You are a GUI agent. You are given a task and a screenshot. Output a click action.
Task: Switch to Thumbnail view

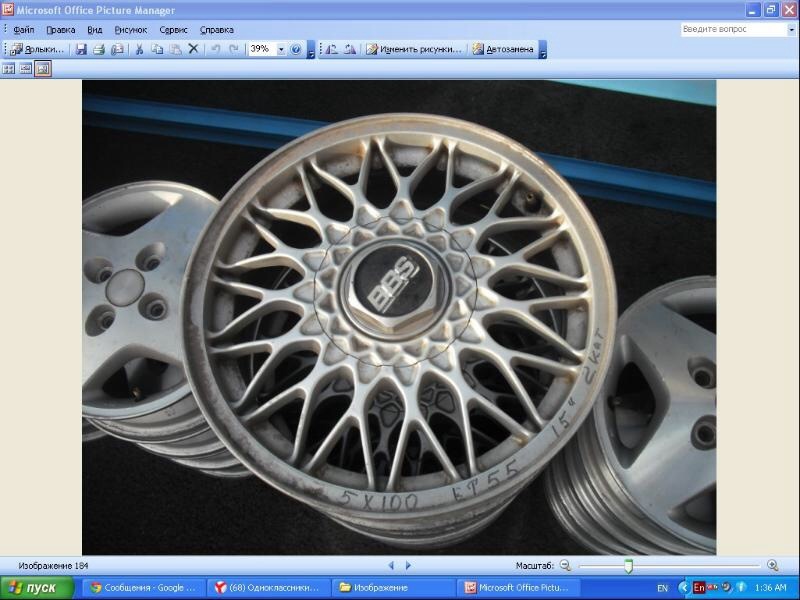pos(9,68)
